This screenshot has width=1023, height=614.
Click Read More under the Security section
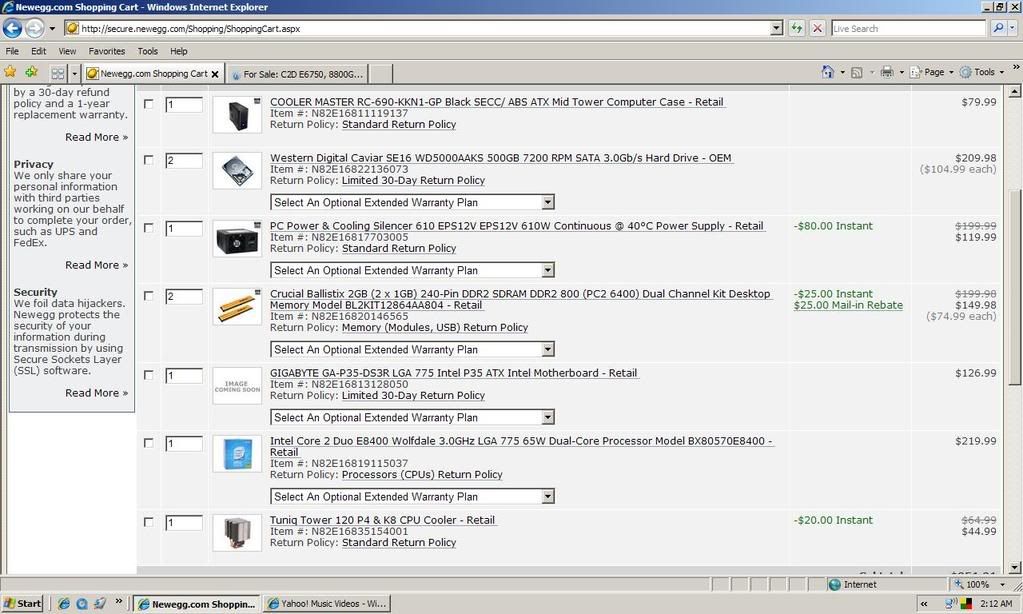tap(96, 392)
